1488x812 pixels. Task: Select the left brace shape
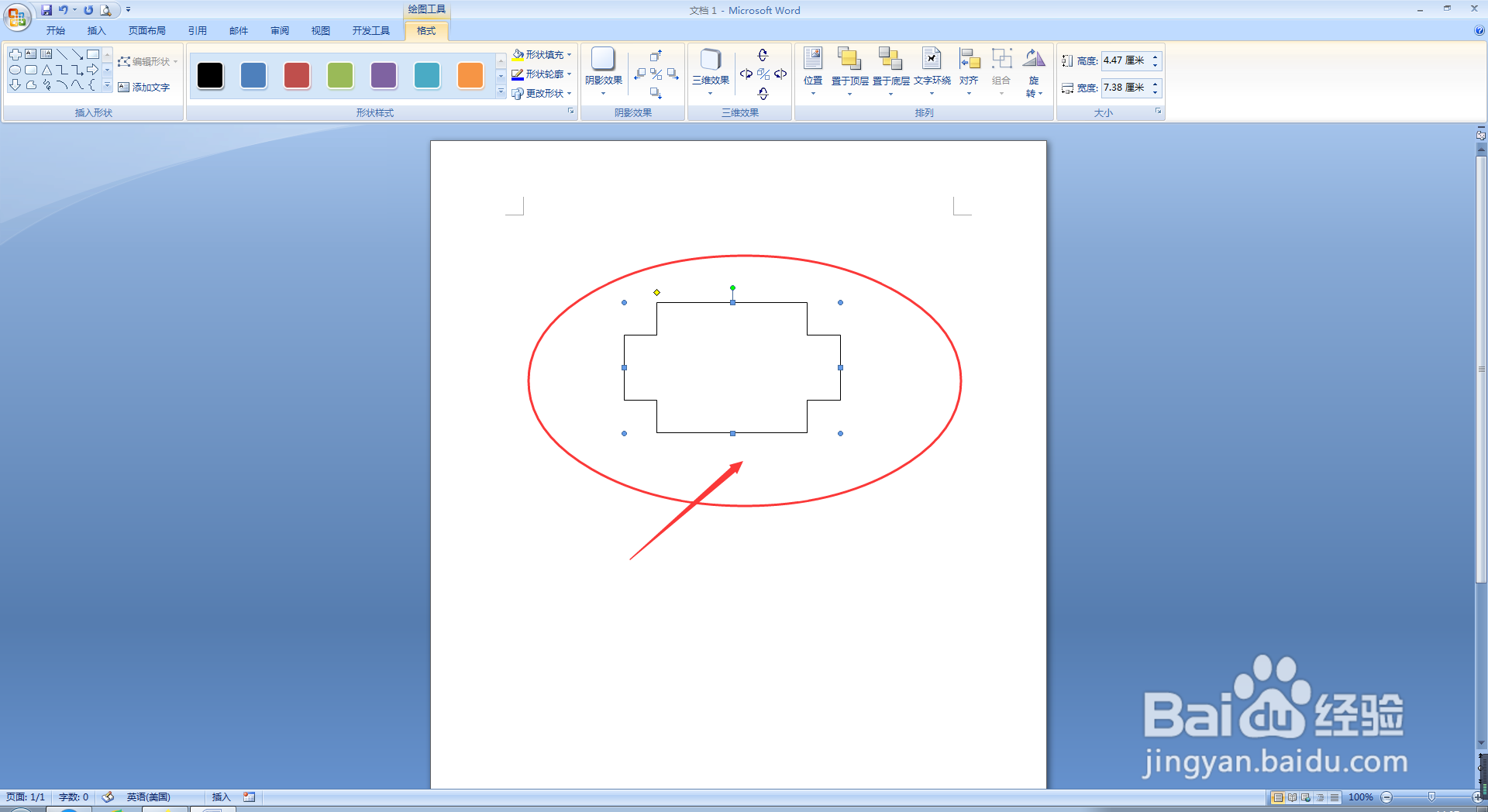93,85
